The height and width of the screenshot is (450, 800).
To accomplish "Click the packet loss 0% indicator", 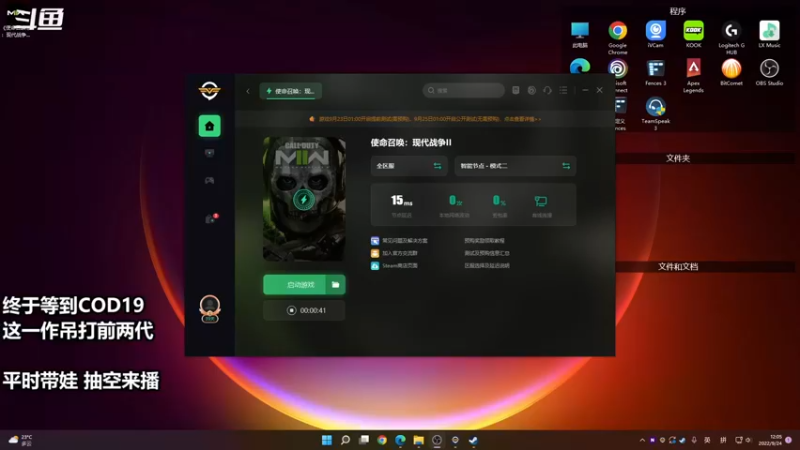I will pyautogui.click(x=499, y=201).
